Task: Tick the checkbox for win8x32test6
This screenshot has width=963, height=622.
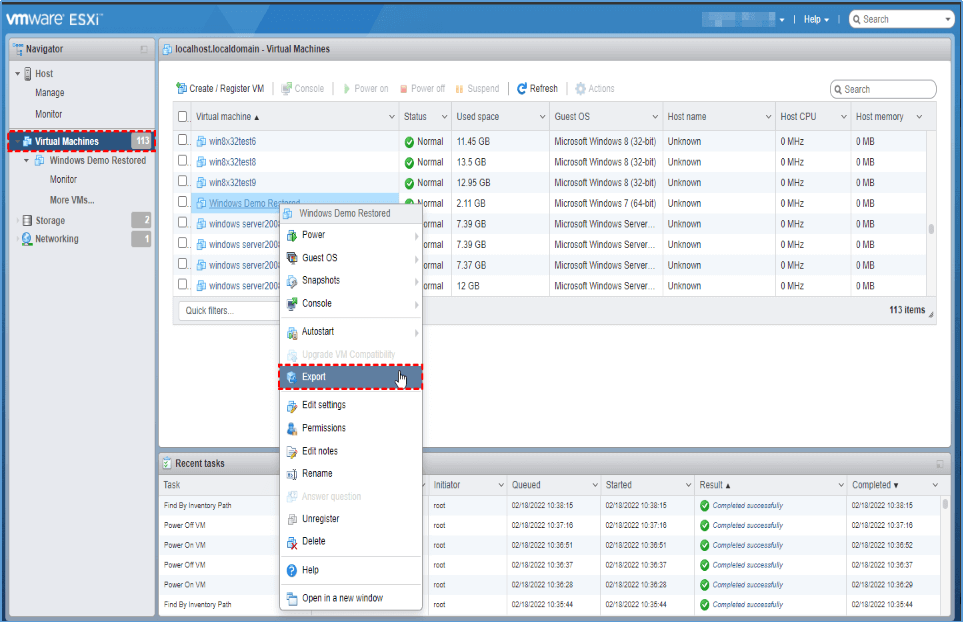Action: click(183, 141)
